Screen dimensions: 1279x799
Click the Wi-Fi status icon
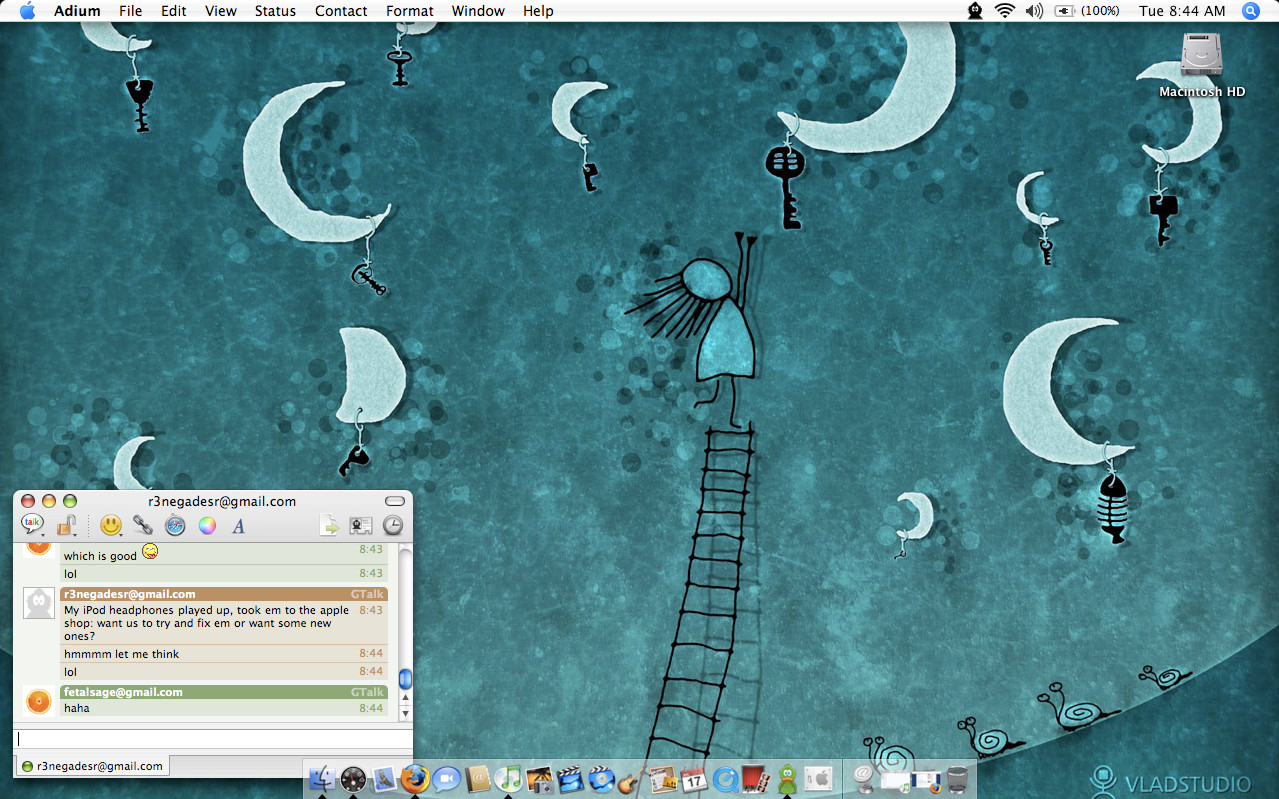(1005, 11)
